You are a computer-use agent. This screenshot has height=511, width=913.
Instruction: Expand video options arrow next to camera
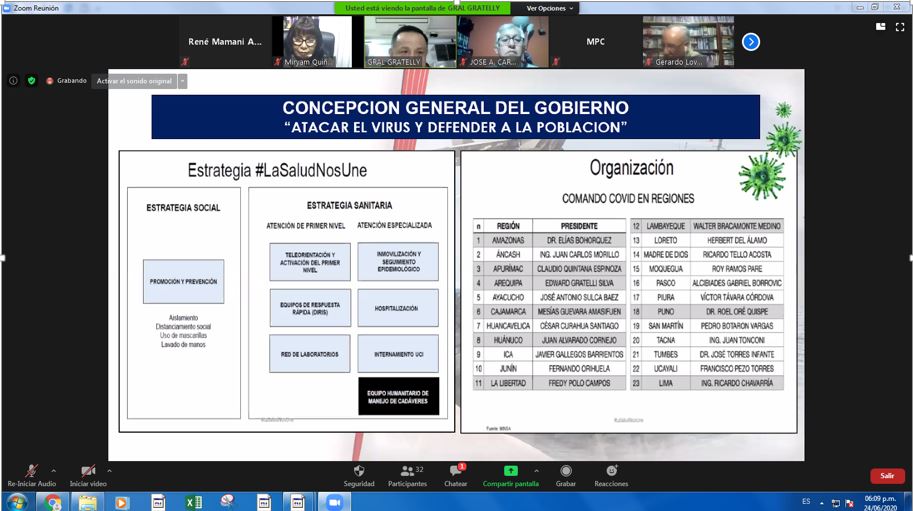pos(109,469)
